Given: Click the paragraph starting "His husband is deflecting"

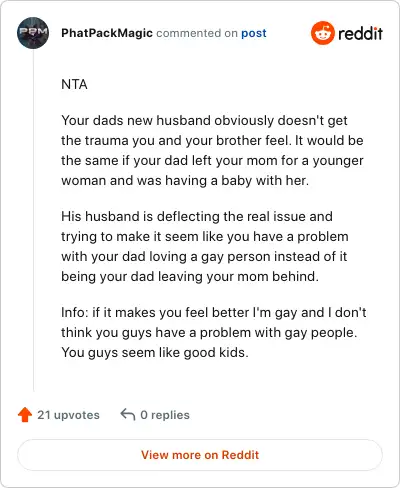Looking at the screenshot, I should tap(205, 246).
